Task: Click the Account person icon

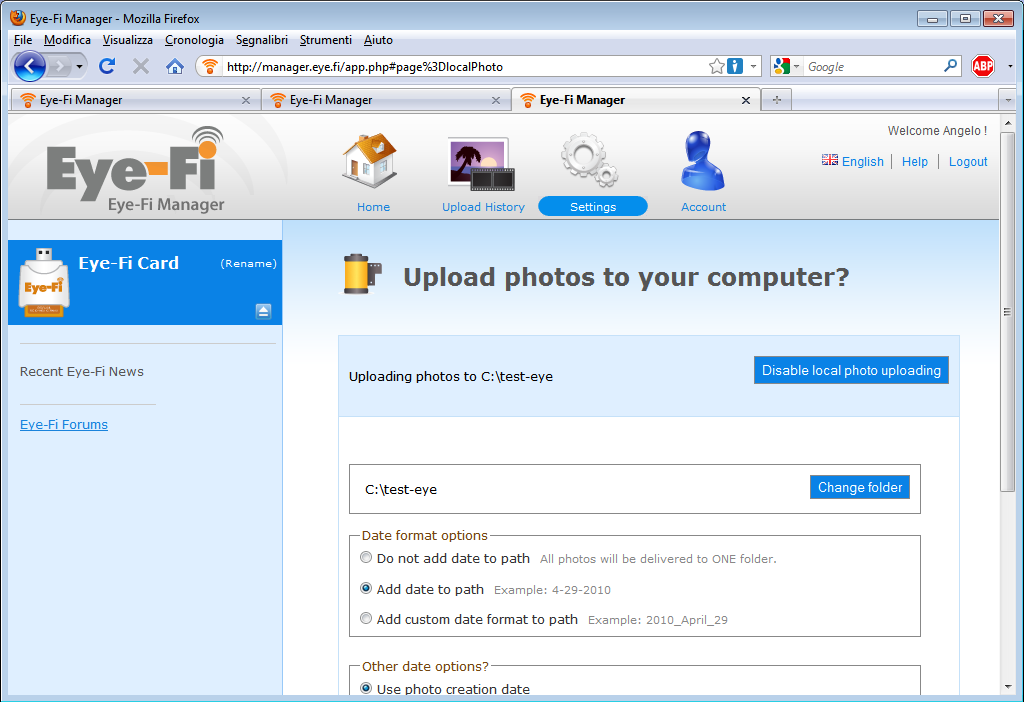Action: point(703,161)
